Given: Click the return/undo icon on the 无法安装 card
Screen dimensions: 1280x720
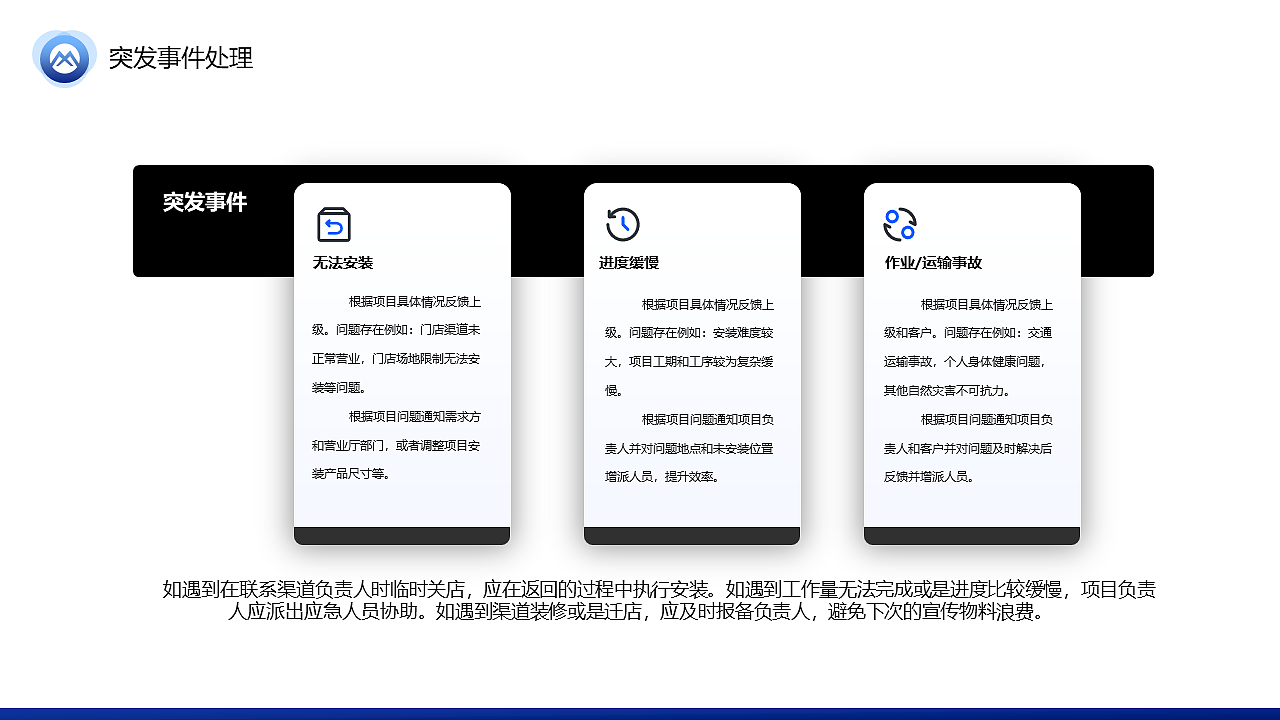Looking at the screenshot, I should (334, 224).
